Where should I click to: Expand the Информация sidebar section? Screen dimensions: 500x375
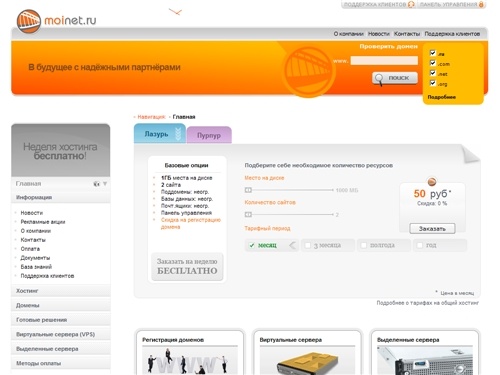61,197
